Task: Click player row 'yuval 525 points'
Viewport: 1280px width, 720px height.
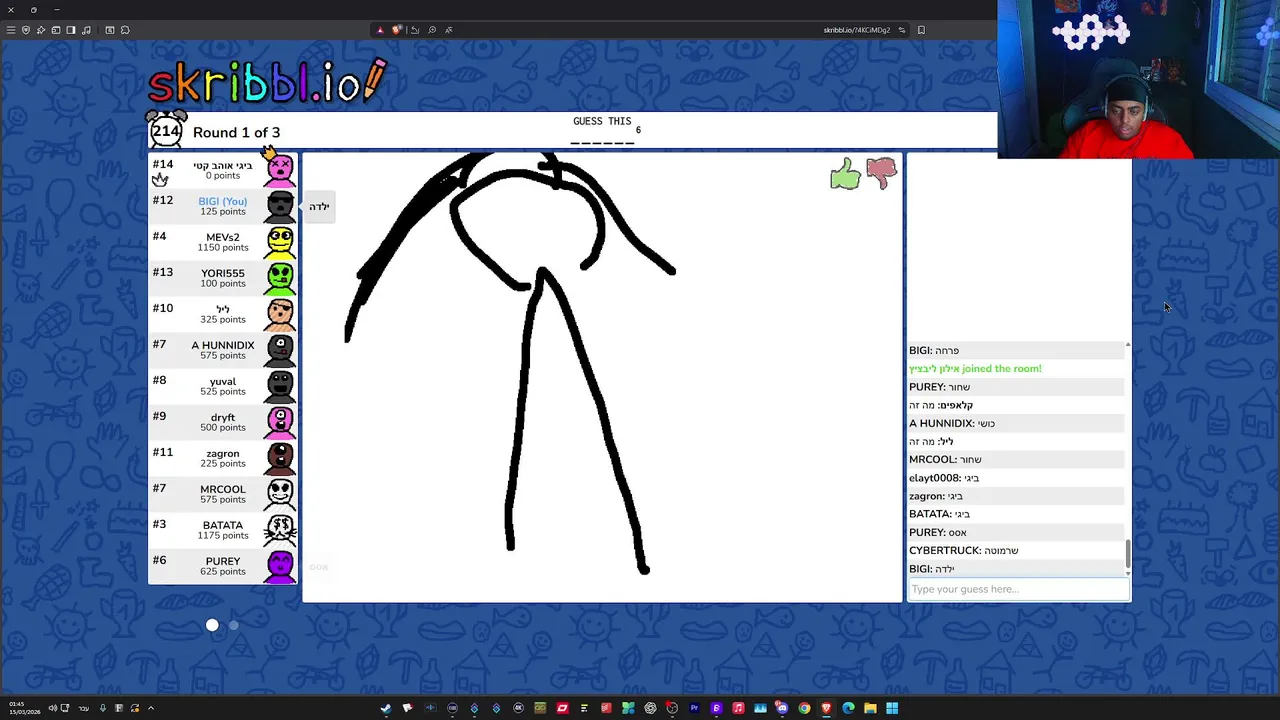Action: [222, 385]
